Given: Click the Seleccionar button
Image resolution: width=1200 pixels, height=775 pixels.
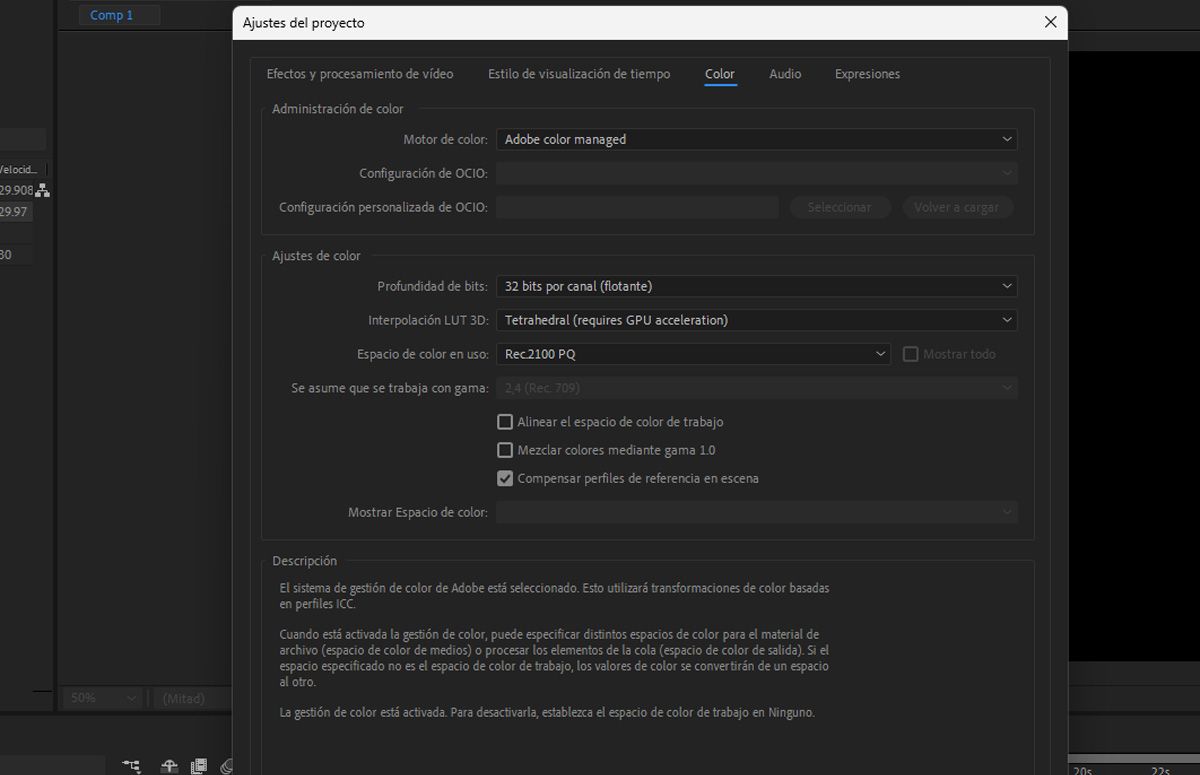Looking at the screenshot, I should (x=840, y=207).
